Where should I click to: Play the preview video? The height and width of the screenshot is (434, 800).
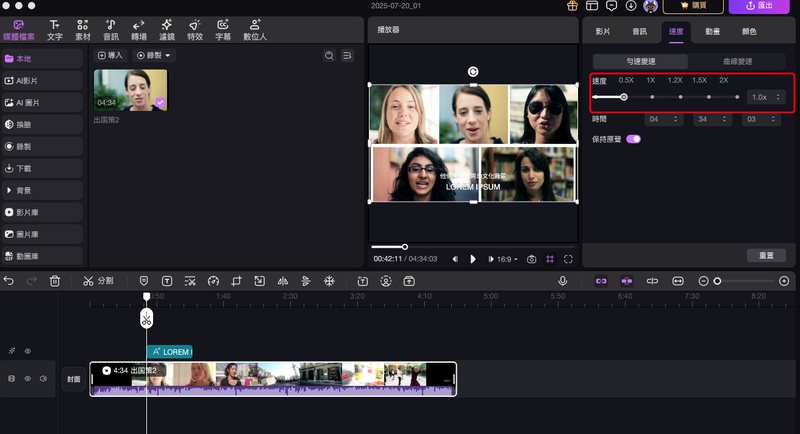(x=473, y=259)
